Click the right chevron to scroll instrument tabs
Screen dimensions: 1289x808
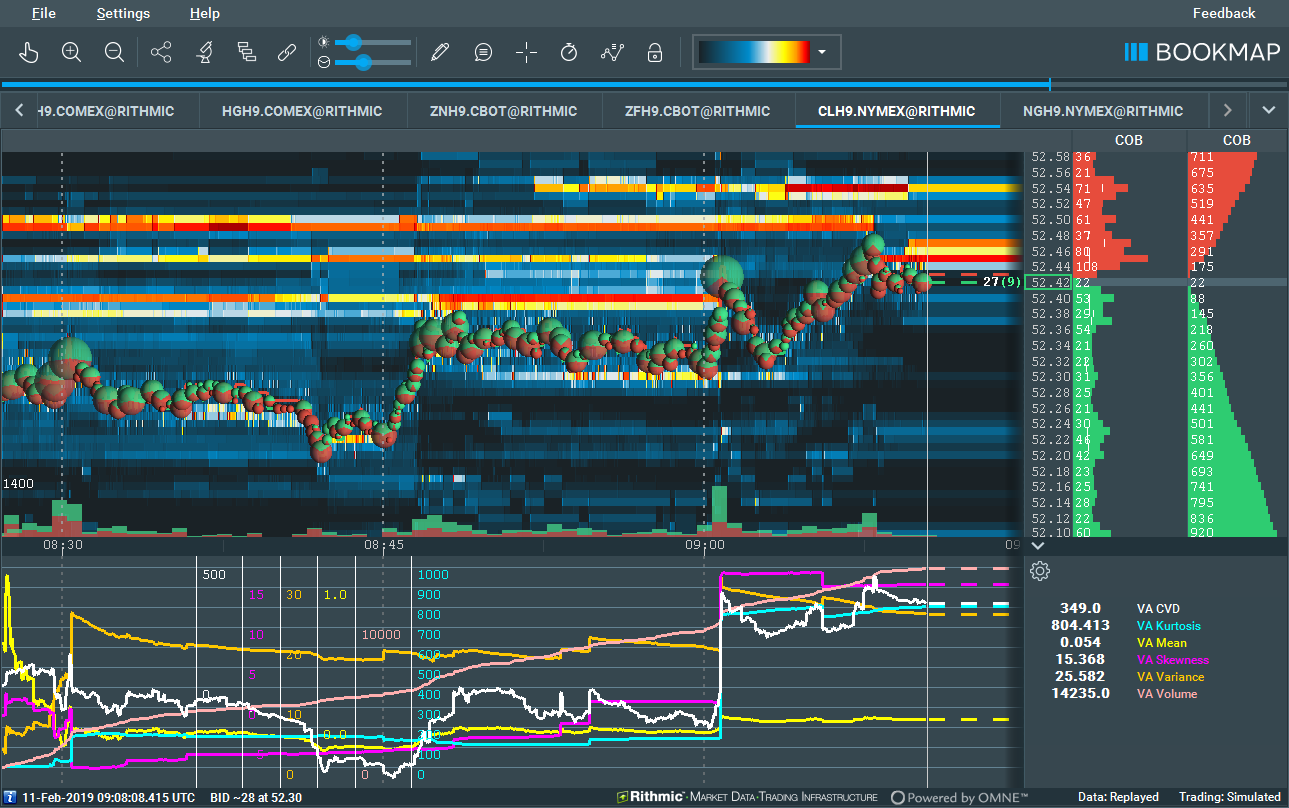(x=1227, y=110)
